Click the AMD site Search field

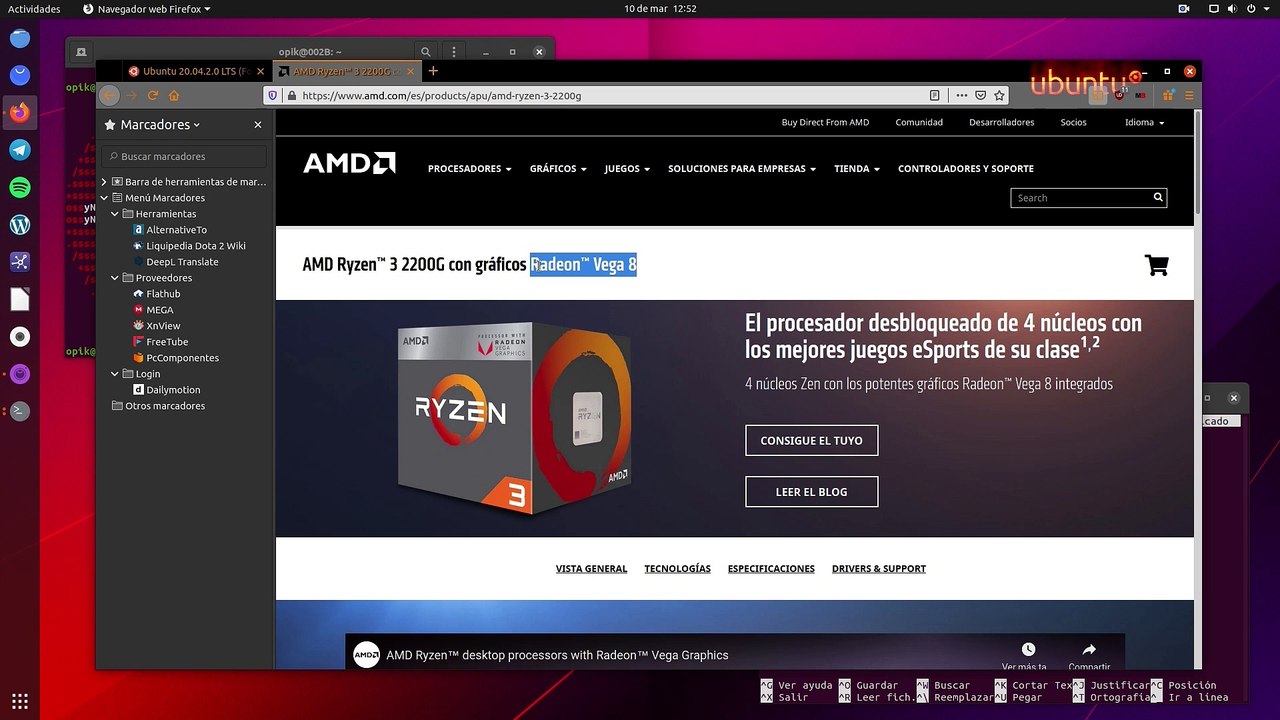[1080, 198]
